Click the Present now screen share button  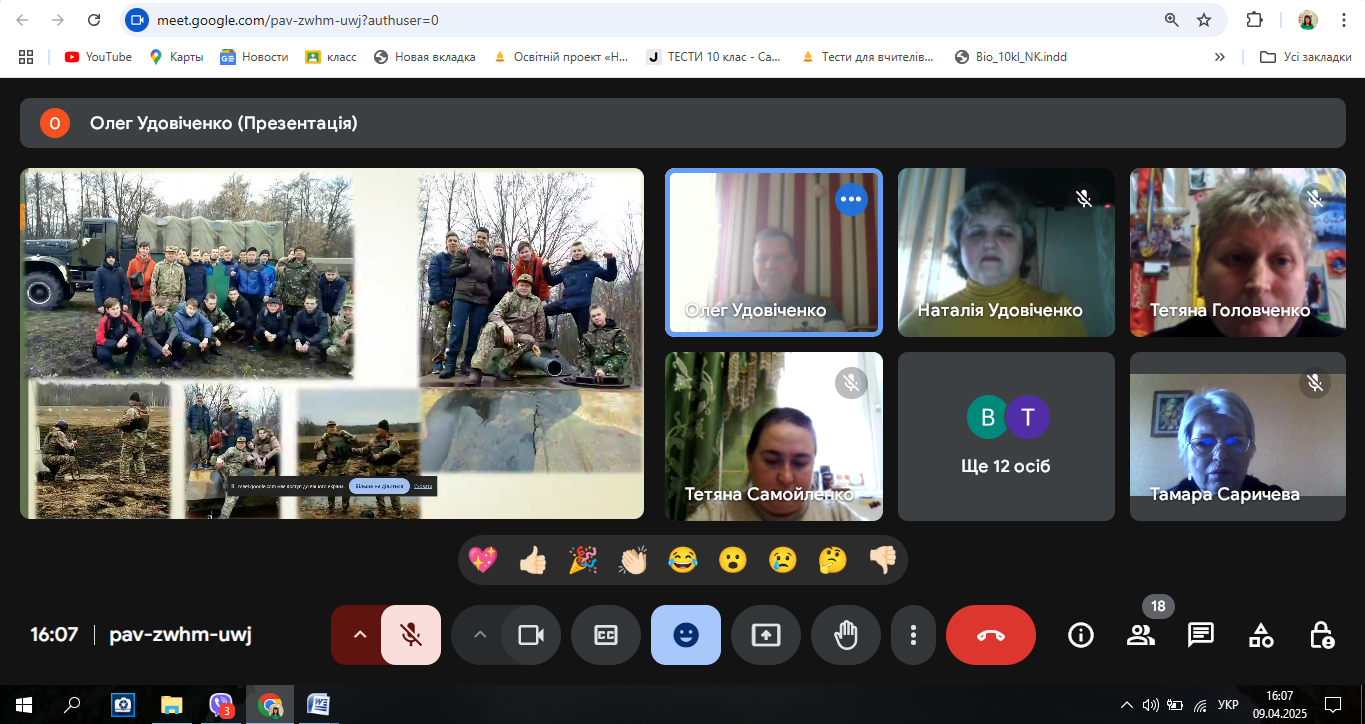(x=766, y=635)
